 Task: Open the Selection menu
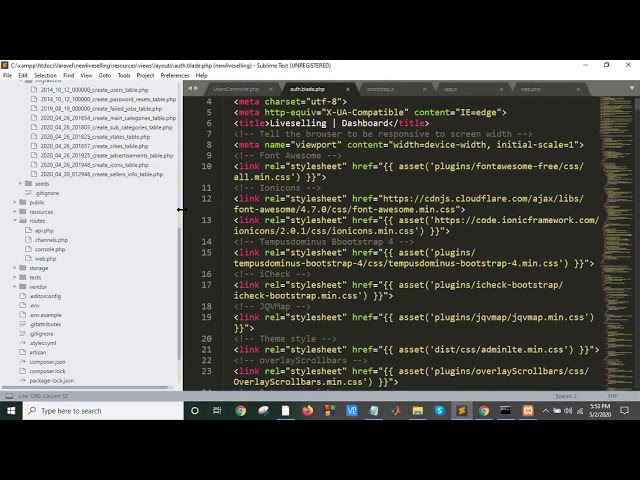coord(45,76)
